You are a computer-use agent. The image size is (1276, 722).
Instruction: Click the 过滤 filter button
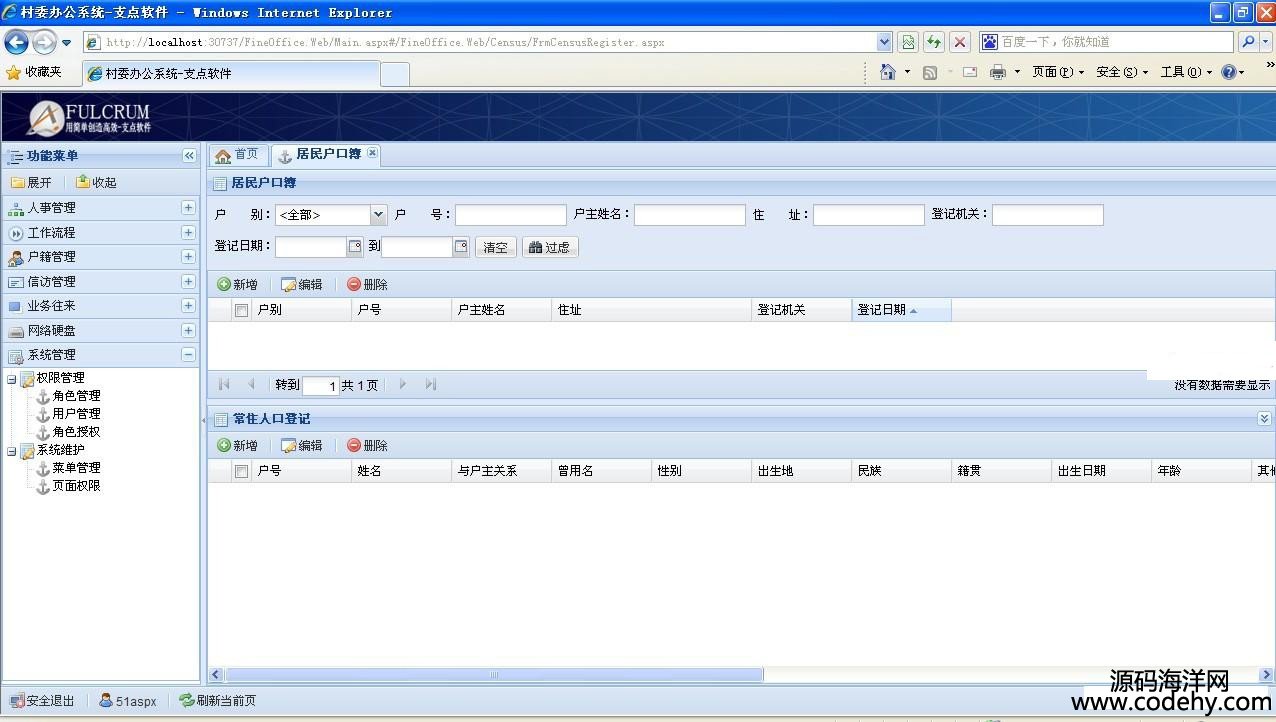pos(550,247)
